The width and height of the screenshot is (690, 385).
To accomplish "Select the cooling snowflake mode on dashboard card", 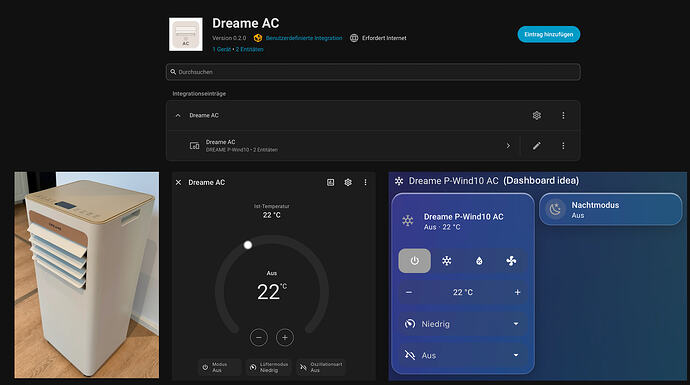I will [x=447, y=261].
